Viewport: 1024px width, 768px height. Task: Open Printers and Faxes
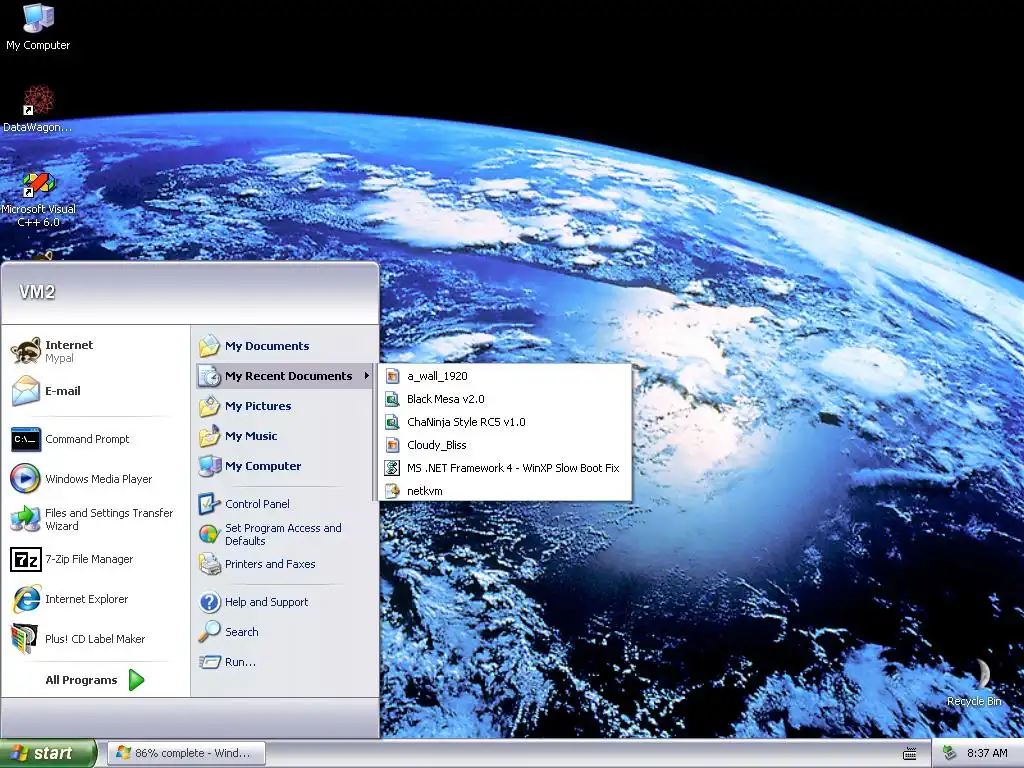[284, 564]
